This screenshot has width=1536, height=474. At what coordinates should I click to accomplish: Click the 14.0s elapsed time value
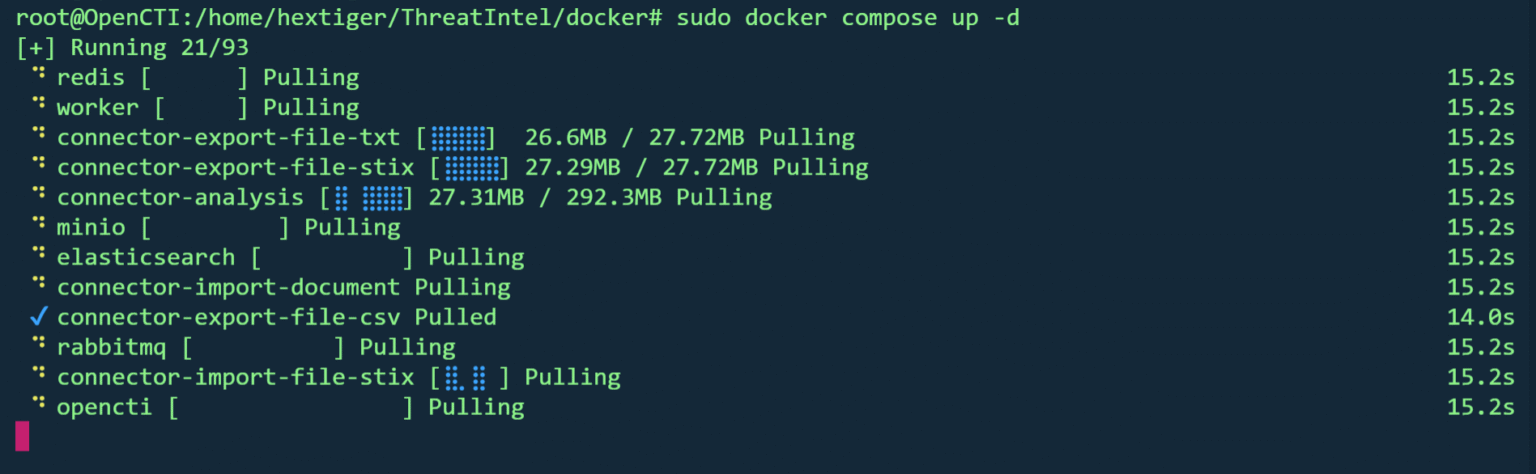1481,317
